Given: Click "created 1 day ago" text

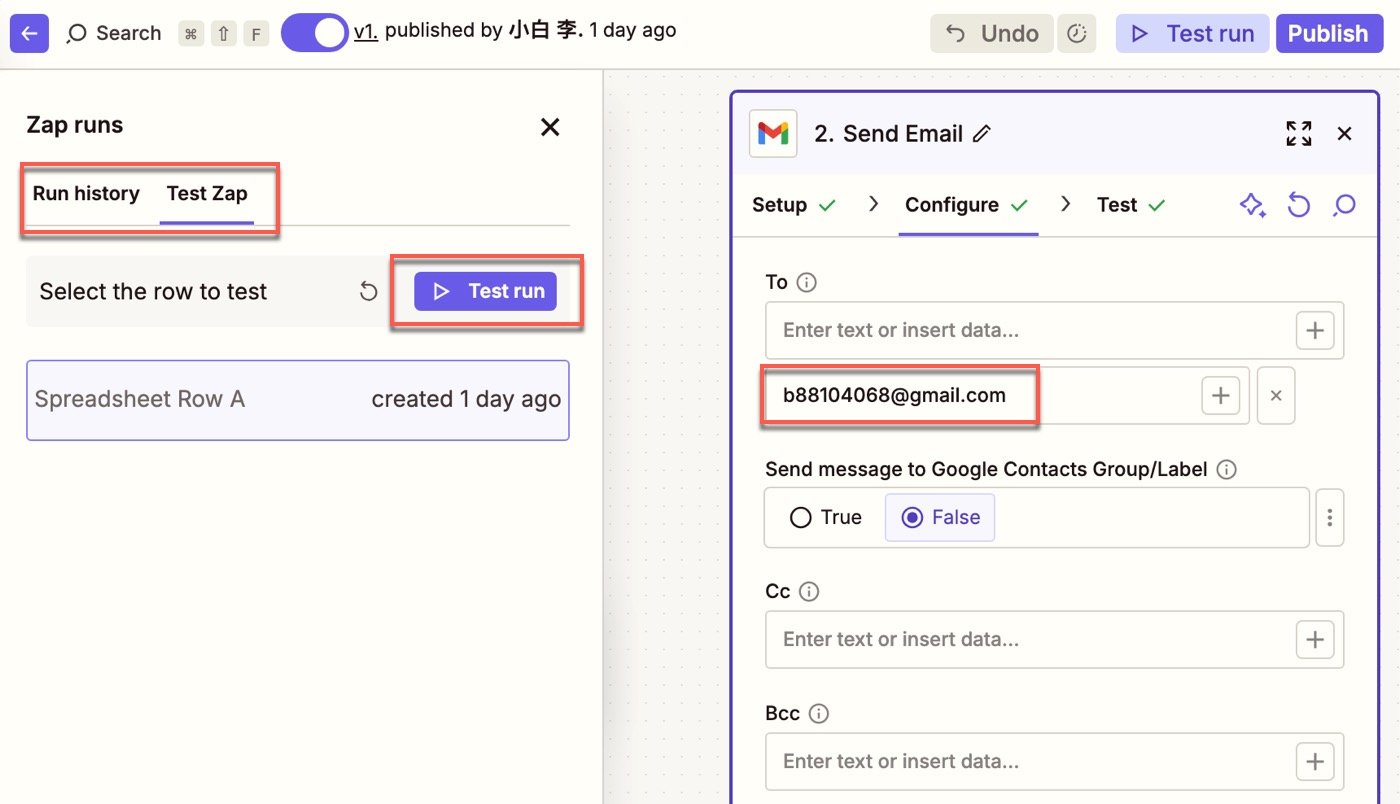Looking at the screenshot, I should (466, 400).
